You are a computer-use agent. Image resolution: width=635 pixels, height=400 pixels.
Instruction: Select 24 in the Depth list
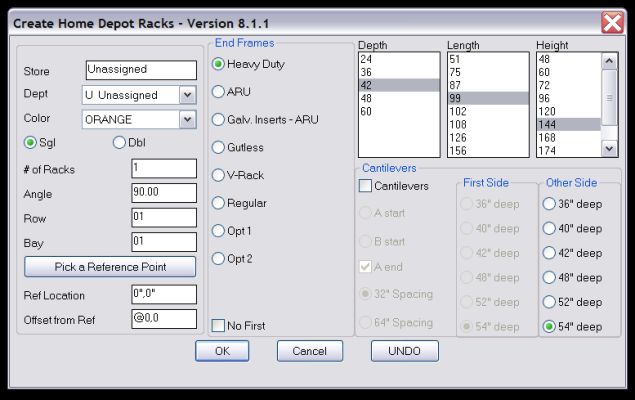(399, 59)
